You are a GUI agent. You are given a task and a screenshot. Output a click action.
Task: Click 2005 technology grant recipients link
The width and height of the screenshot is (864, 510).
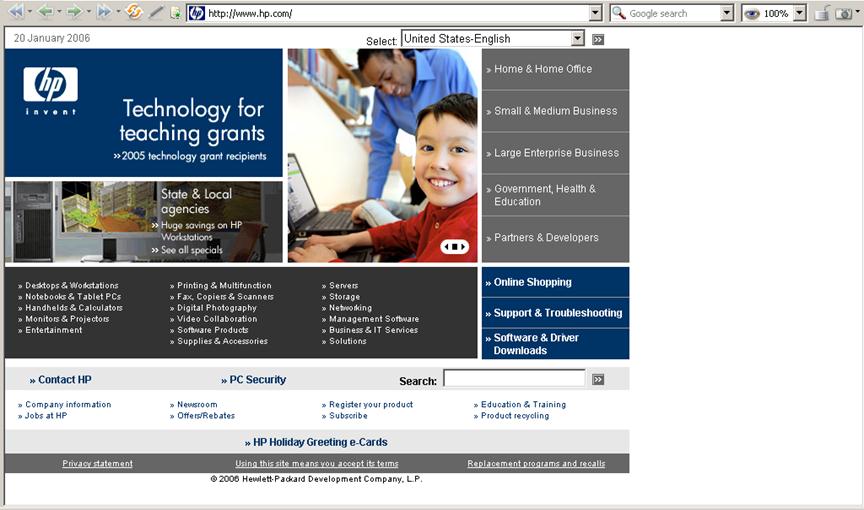coord(190,156)
